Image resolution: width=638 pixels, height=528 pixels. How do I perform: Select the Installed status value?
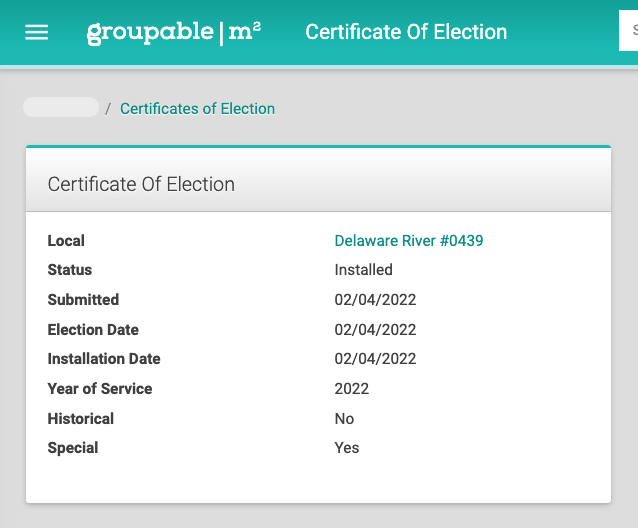tap(363, 270)
